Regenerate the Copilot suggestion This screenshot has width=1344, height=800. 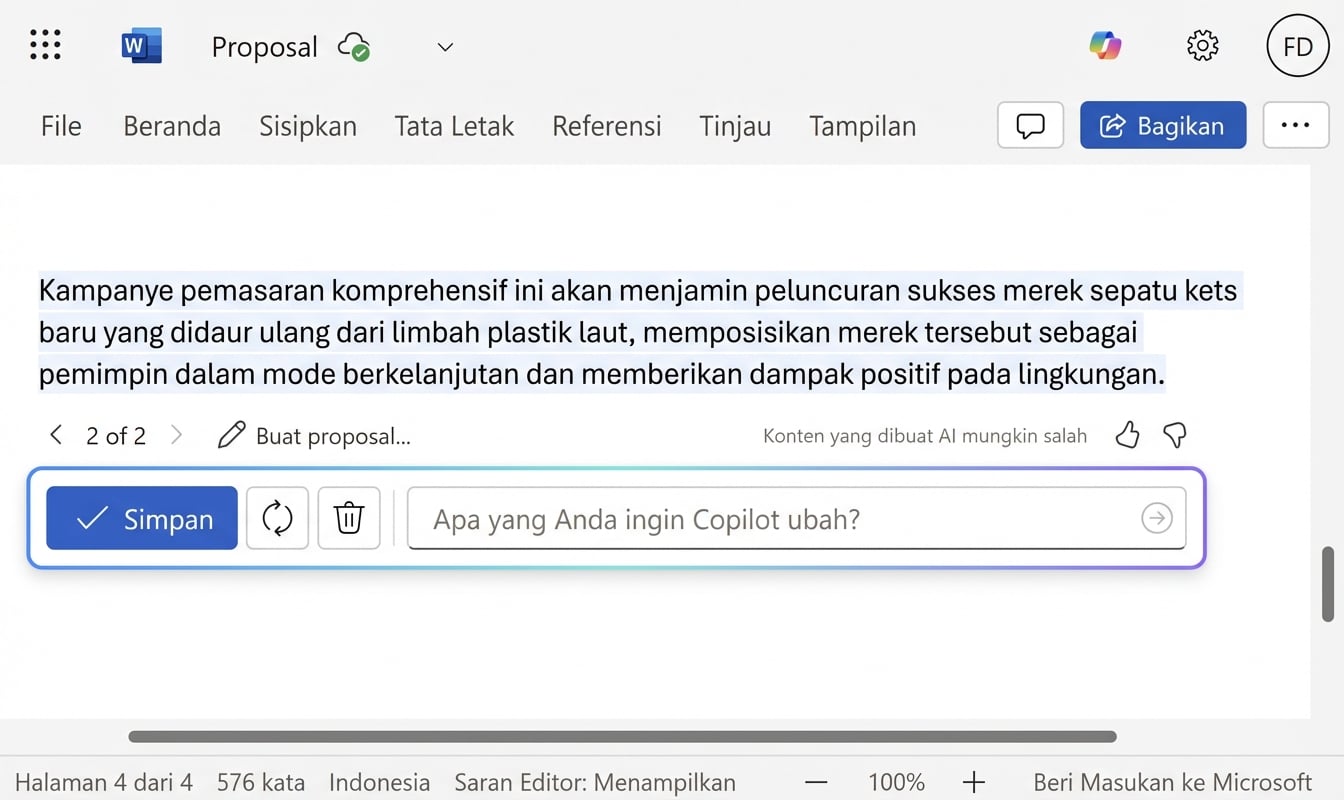[277, 518]
